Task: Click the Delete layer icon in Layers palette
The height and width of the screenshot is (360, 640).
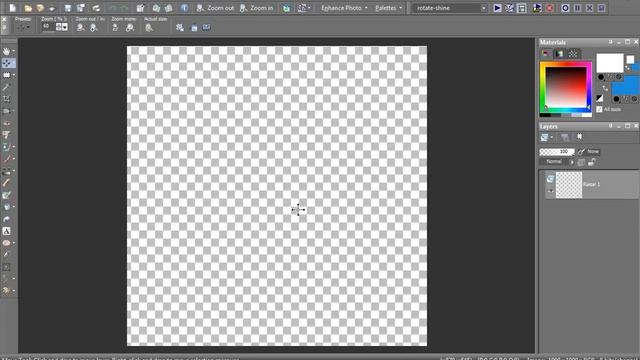Action: coord(565,138)
